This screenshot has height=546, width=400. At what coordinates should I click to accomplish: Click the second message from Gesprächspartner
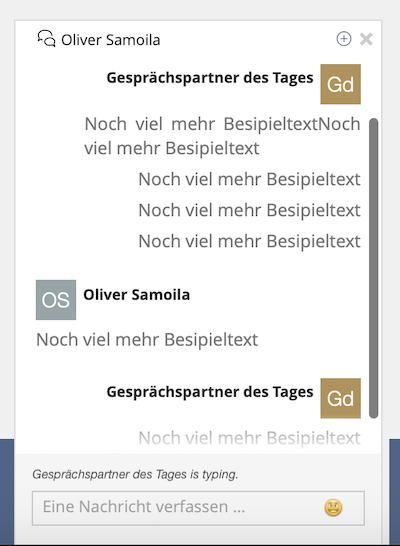pyautogui.click(x=249, y=179)
